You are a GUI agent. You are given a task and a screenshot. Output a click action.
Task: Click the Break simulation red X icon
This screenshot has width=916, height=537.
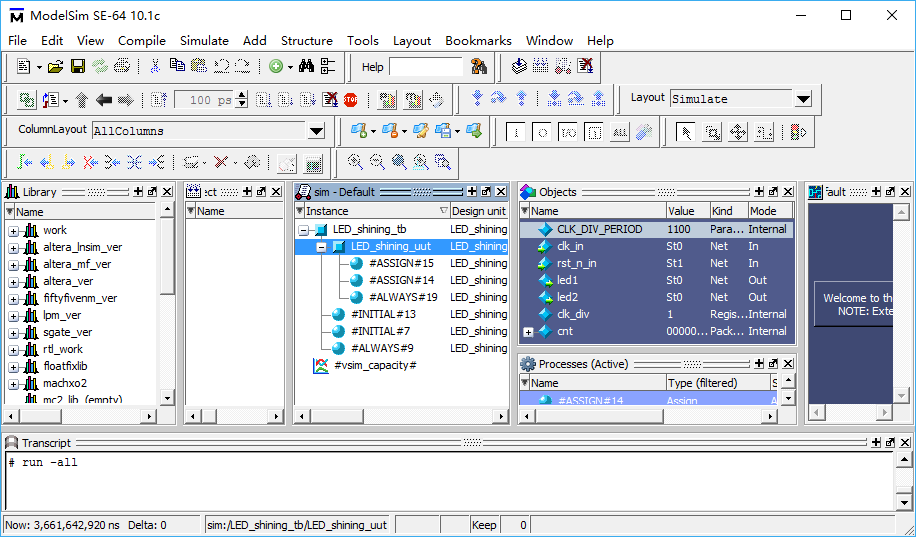[x=330, y=100]
